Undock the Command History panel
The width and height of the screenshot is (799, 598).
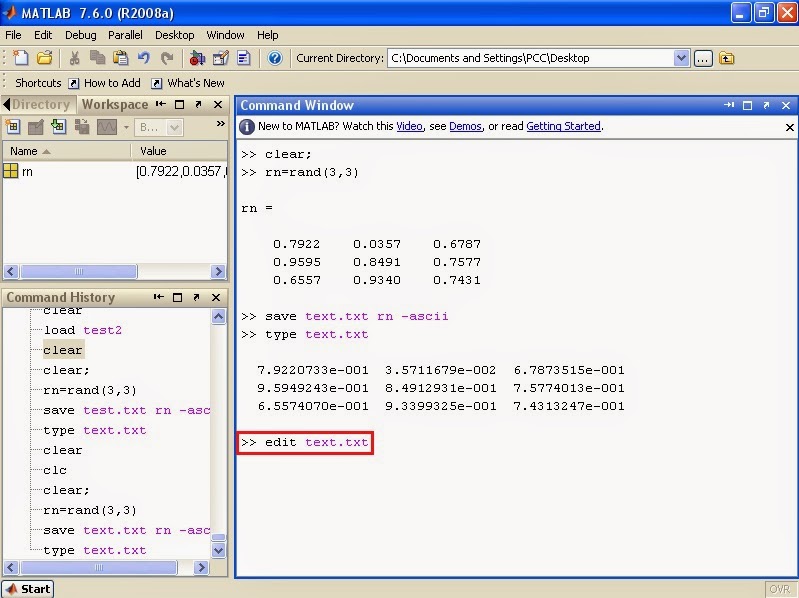[197, 297]
